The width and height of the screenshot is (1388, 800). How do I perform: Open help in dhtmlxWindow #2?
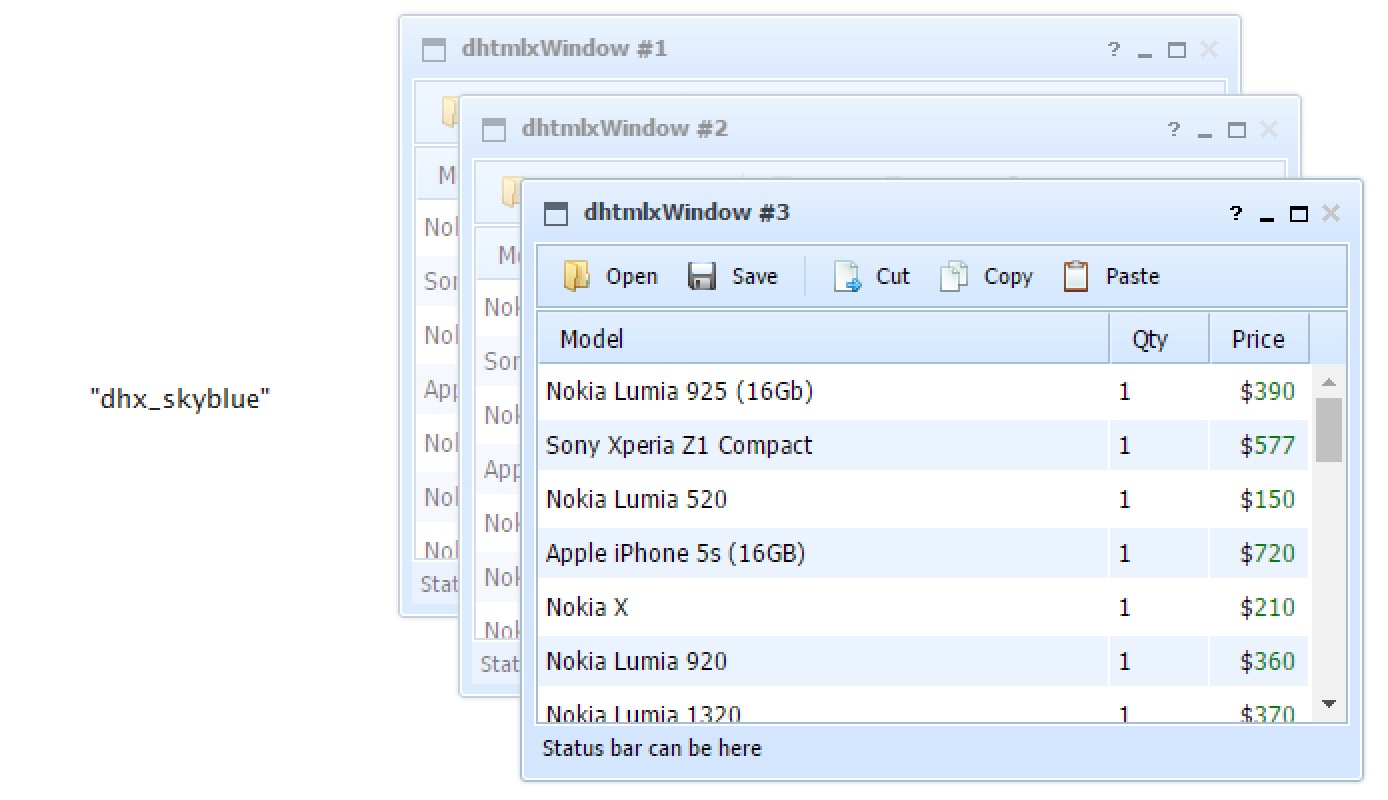pyautogui.click(x=1174, y=129)
